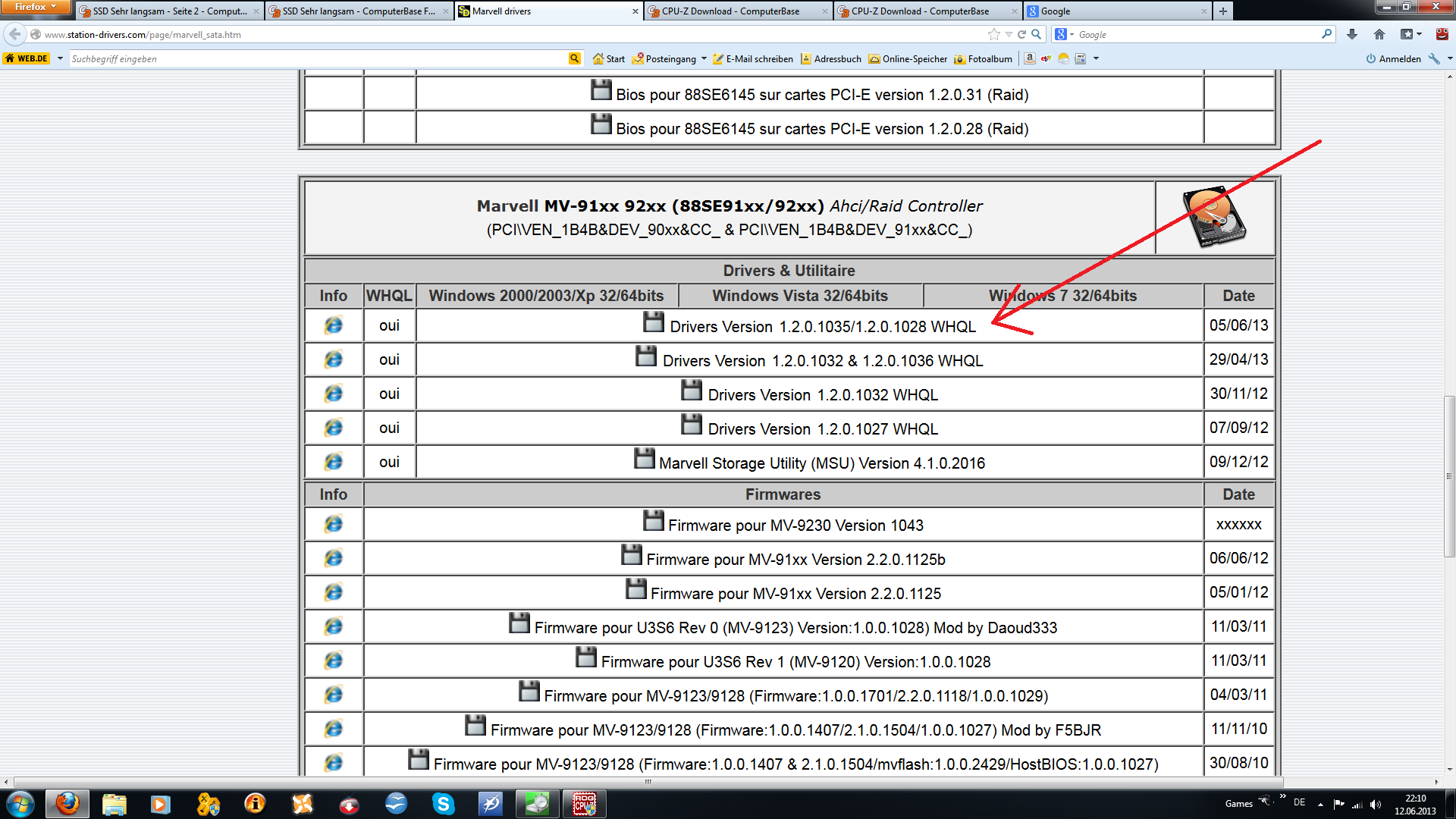Click the WEB.DE toolbar search button

(x=574, y=58)
